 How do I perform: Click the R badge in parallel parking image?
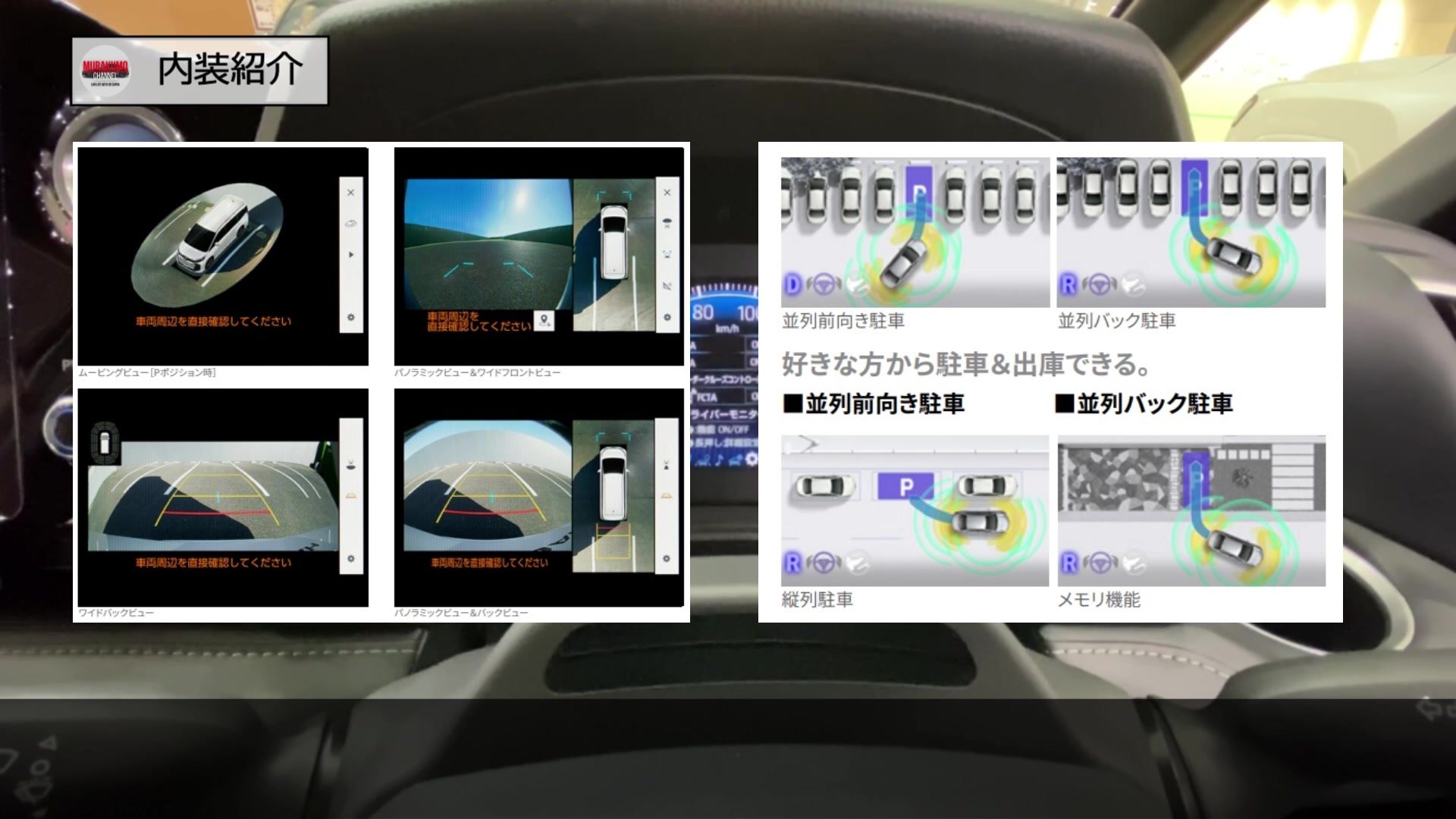click(x=792, y=563)
